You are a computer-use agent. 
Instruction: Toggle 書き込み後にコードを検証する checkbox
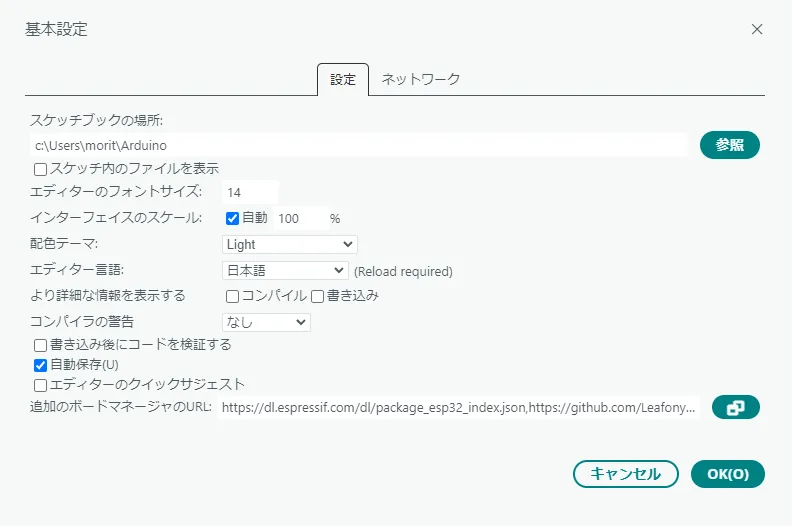41,345
